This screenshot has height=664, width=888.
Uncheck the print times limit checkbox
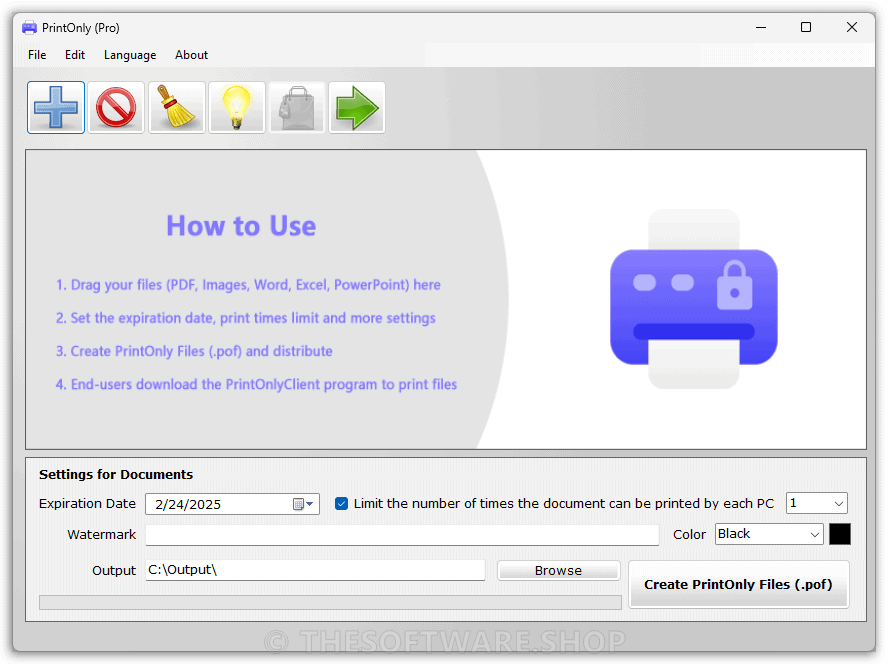pyautogui.click(x=341, y=504)
